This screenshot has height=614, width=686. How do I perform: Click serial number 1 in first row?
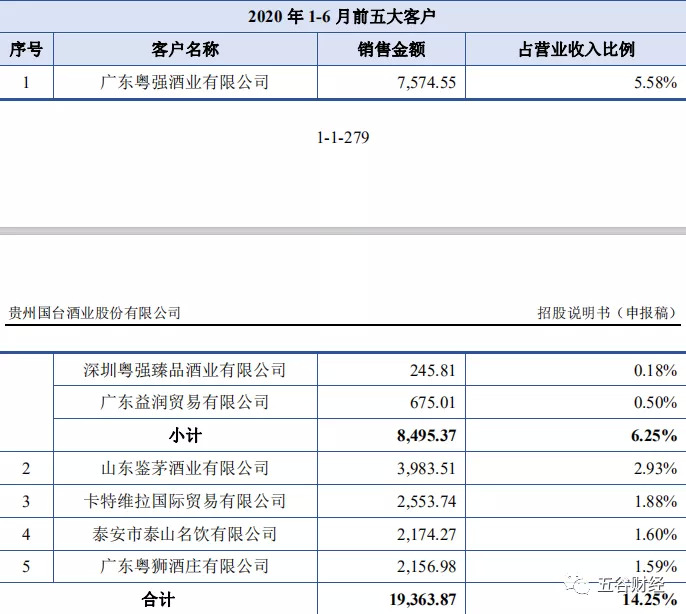[x=26, y=83]
